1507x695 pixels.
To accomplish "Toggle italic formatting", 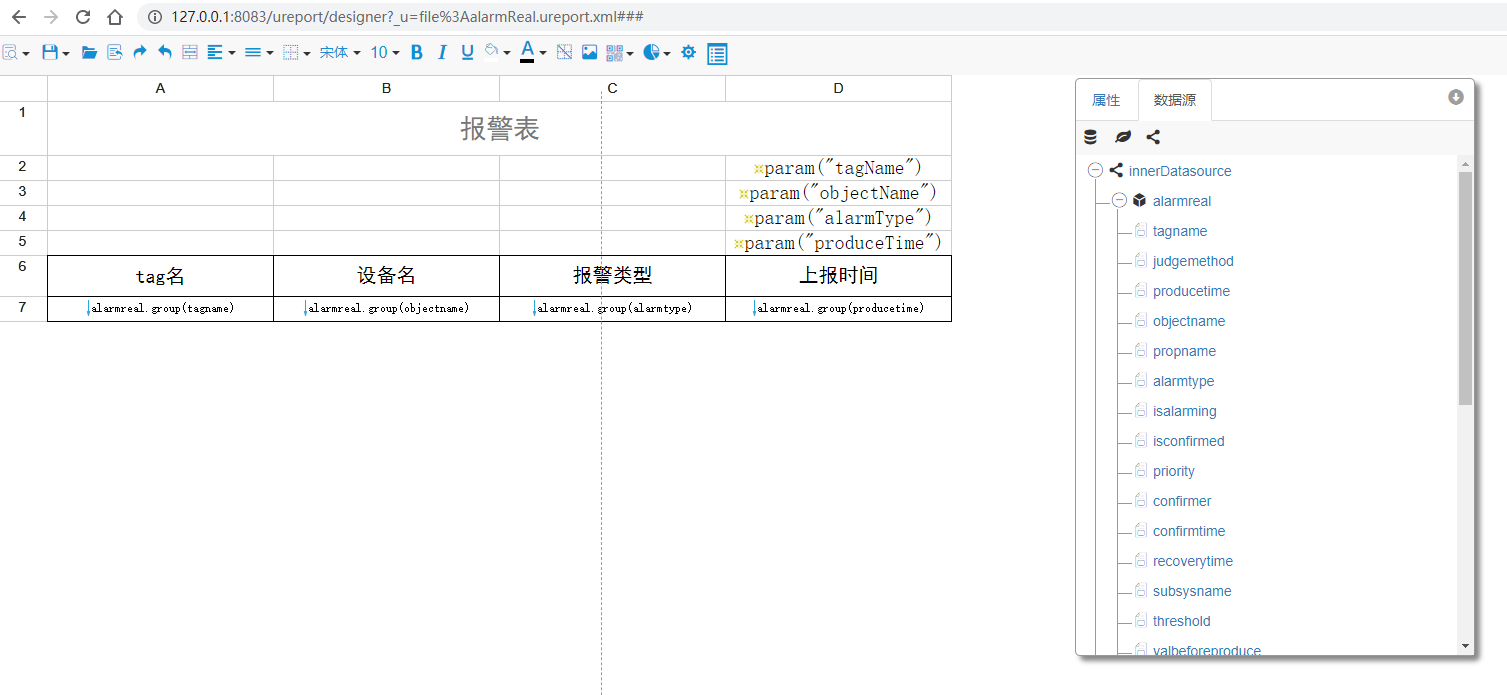I will 442,53.
